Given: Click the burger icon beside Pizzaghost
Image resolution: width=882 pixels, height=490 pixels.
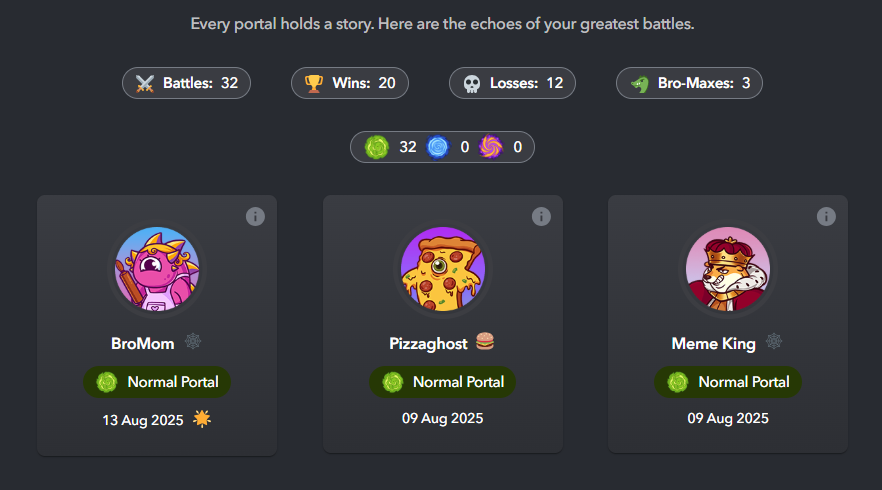Looking at the screenshot, I should (x=485, y=342).
